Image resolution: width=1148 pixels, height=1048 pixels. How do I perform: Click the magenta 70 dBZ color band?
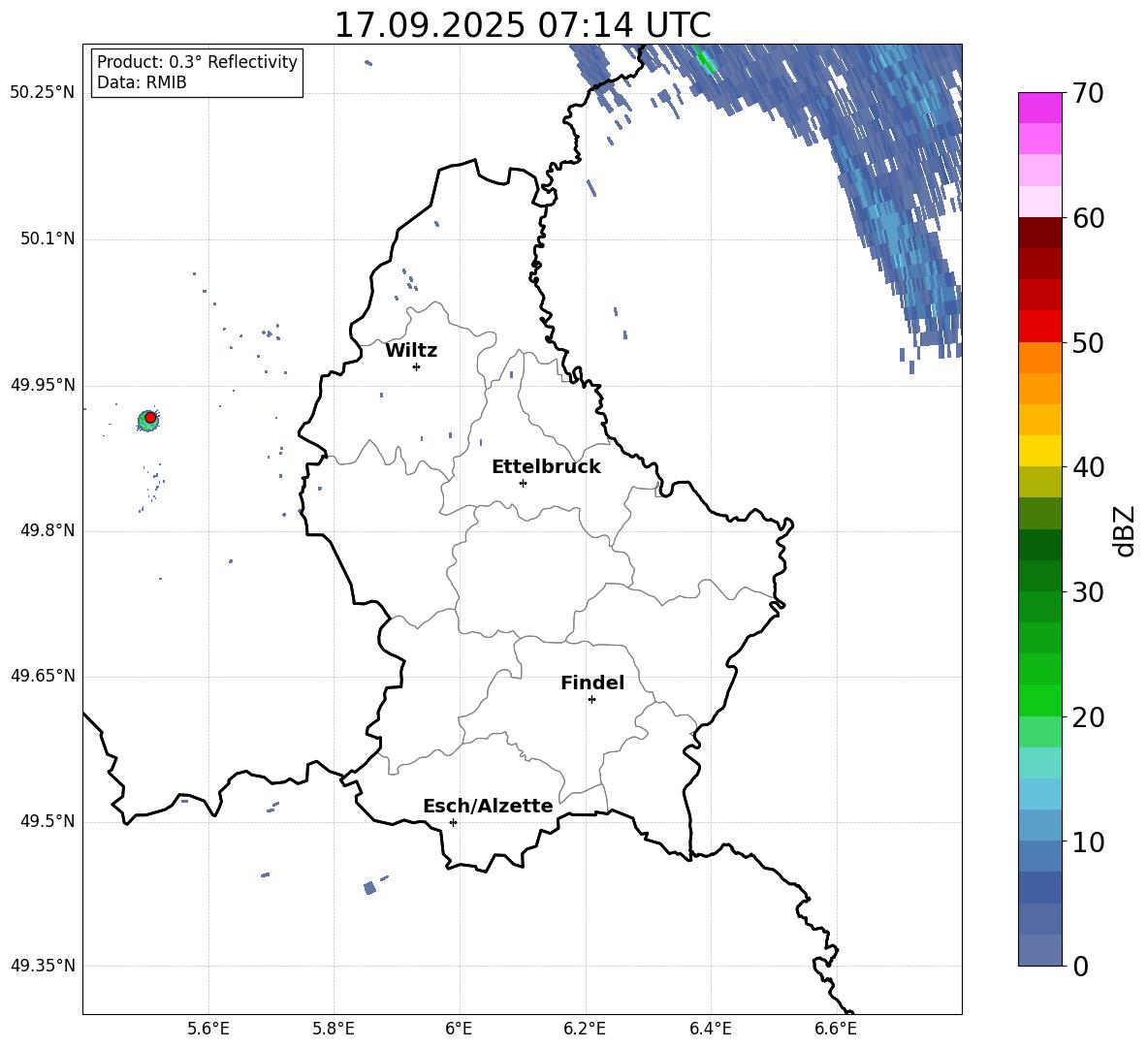coord(1039,108)
